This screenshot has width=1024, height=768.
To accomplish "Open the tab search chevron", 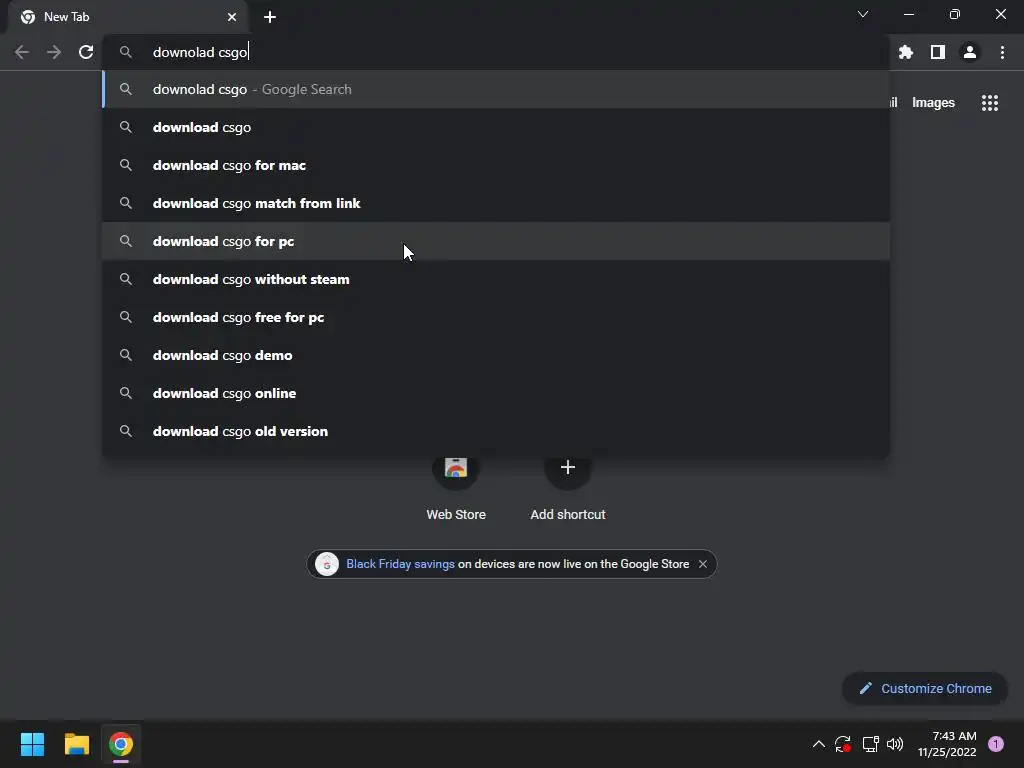I will pos(863,14).
